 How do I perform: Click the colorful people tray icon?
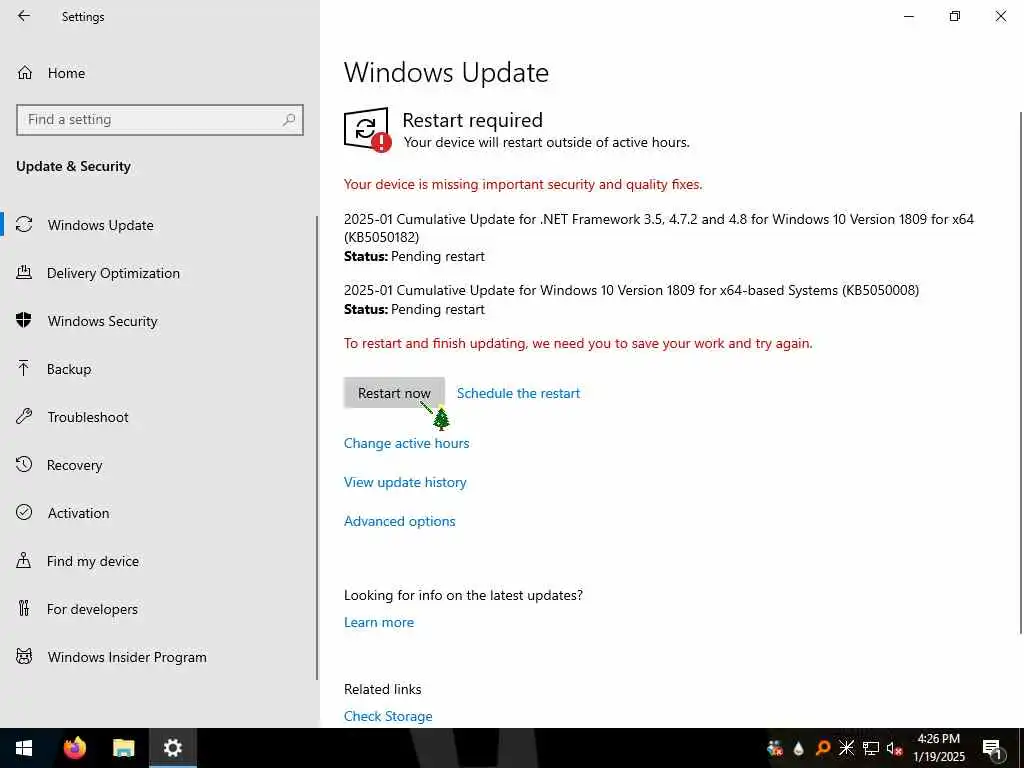(775, 748)
